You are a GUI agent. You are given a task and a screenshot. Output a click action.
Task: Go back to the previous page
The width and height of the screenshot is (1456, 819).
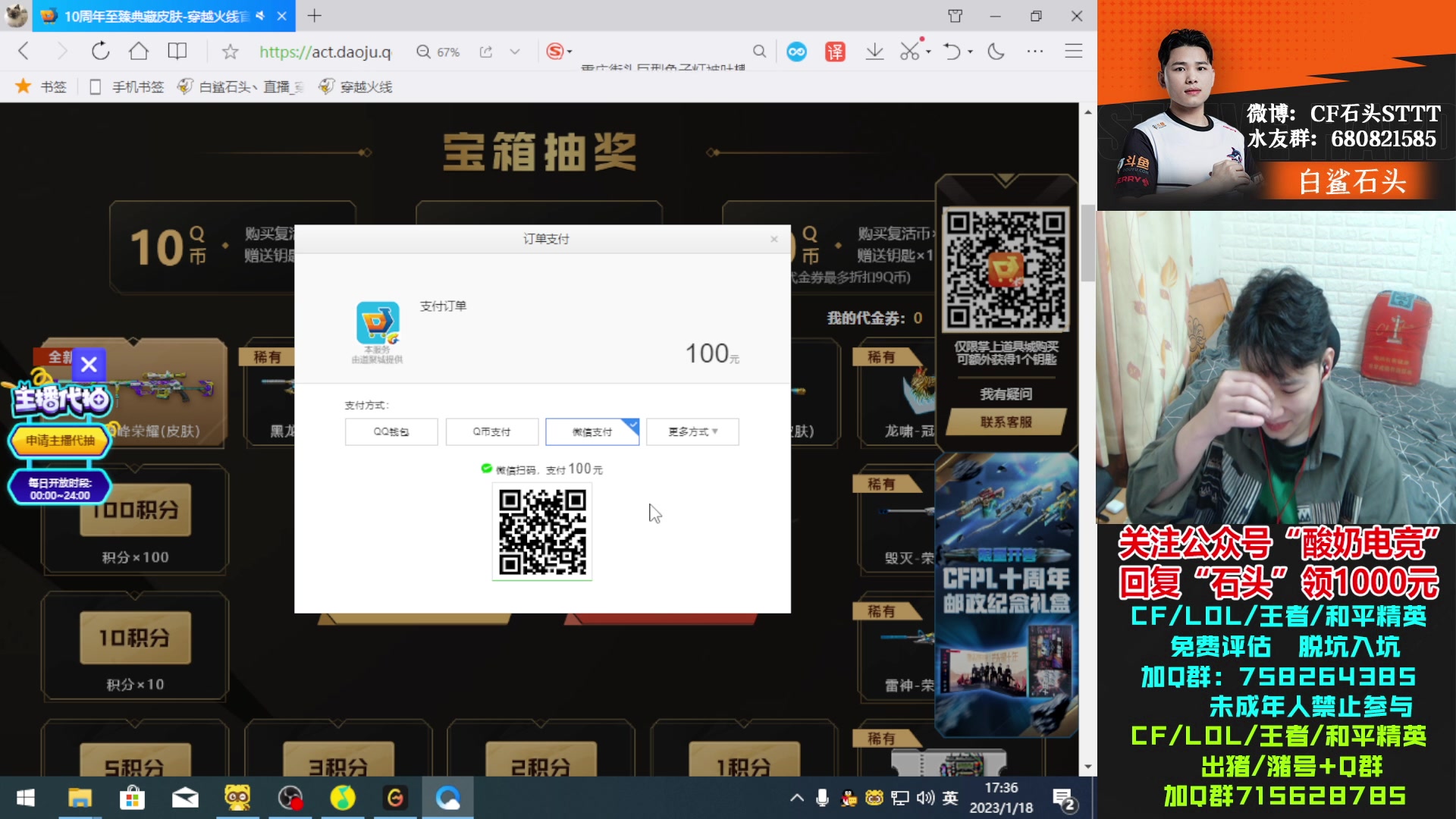point(24,52)
